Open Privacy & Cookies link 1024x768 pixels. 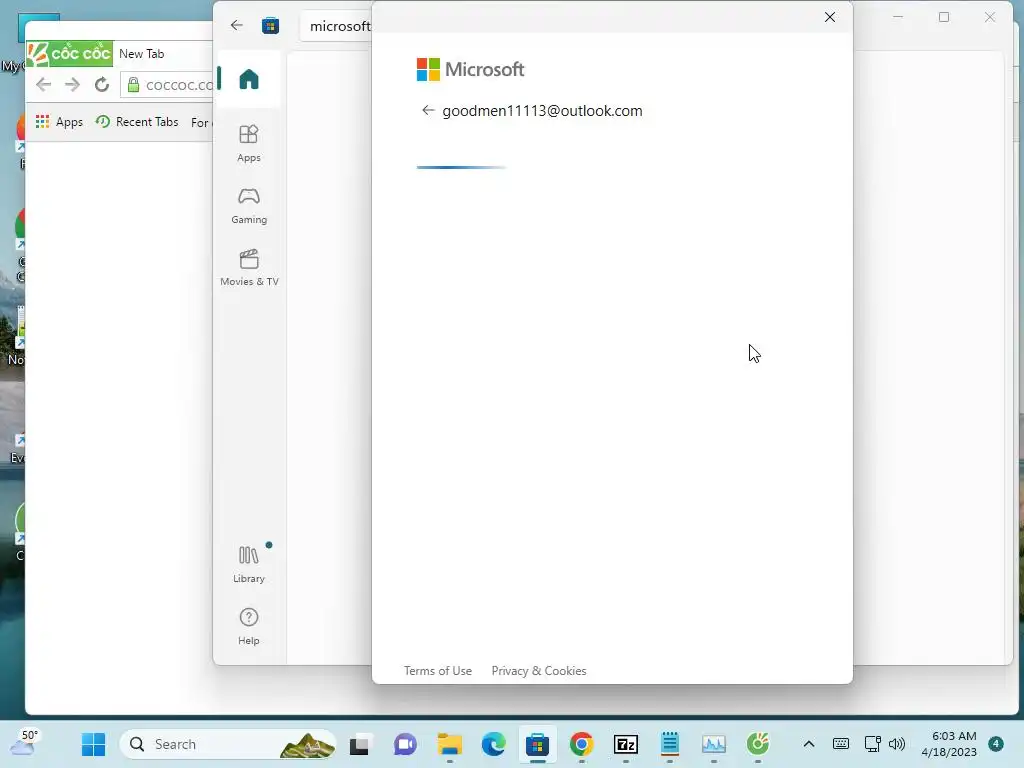[539, 671]
